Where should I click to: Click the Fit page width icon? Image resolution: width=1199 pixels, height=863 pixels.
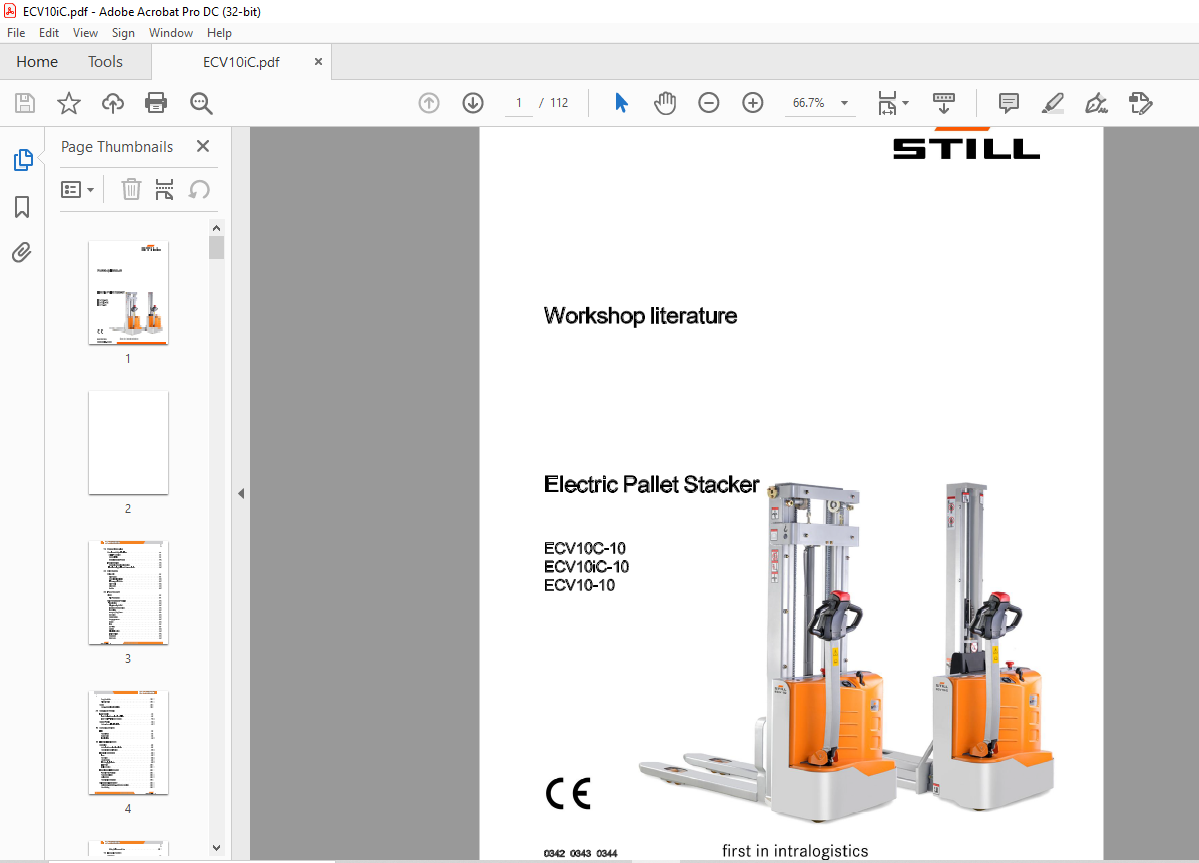coord(887,102)
